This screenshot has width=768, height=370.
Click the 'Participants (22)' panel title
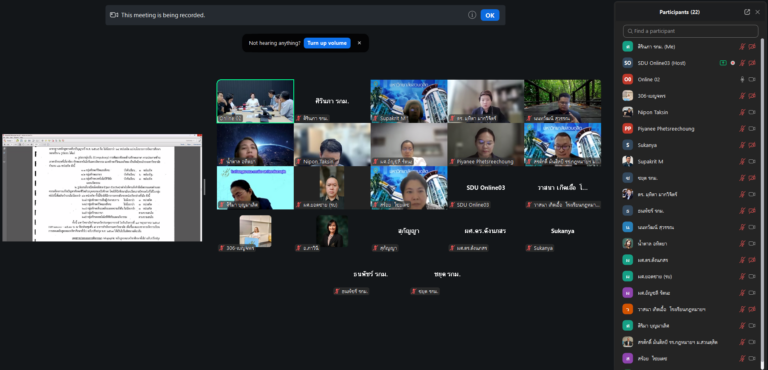(679, 12)
